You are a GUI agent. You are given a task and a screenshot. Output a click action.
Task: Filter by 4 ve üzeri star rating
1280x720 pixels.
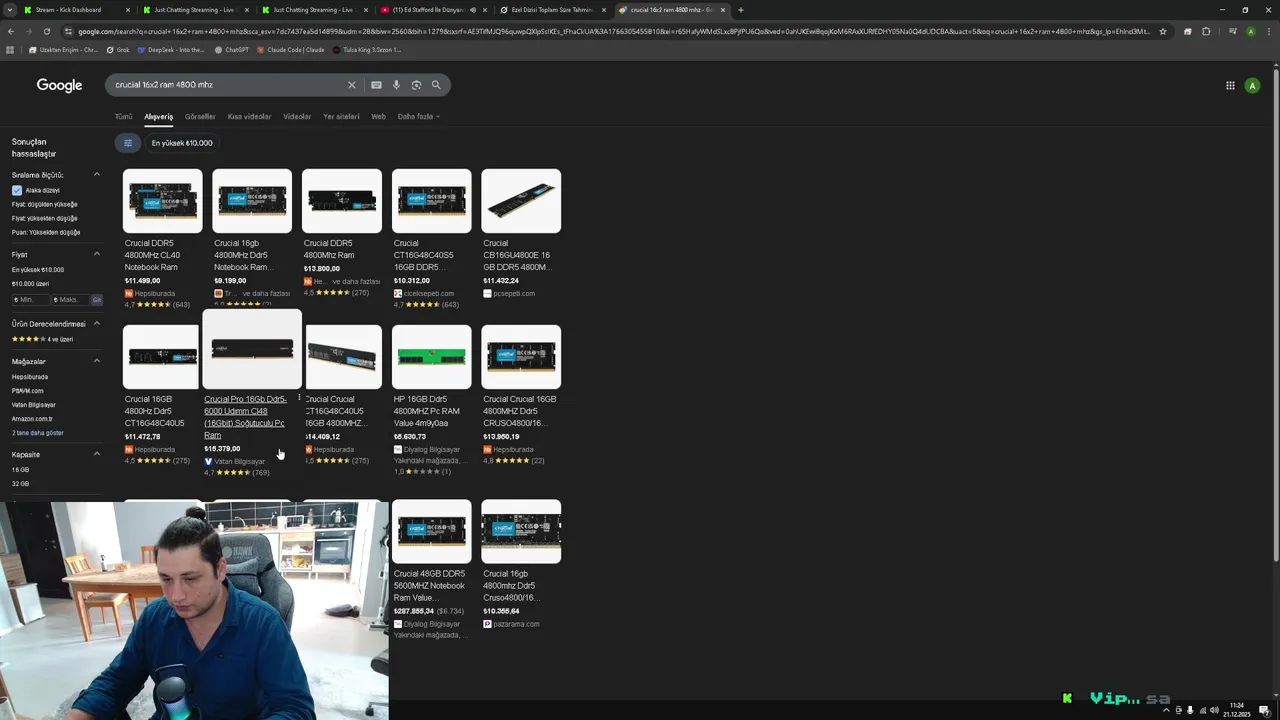(x=42, y=339)
